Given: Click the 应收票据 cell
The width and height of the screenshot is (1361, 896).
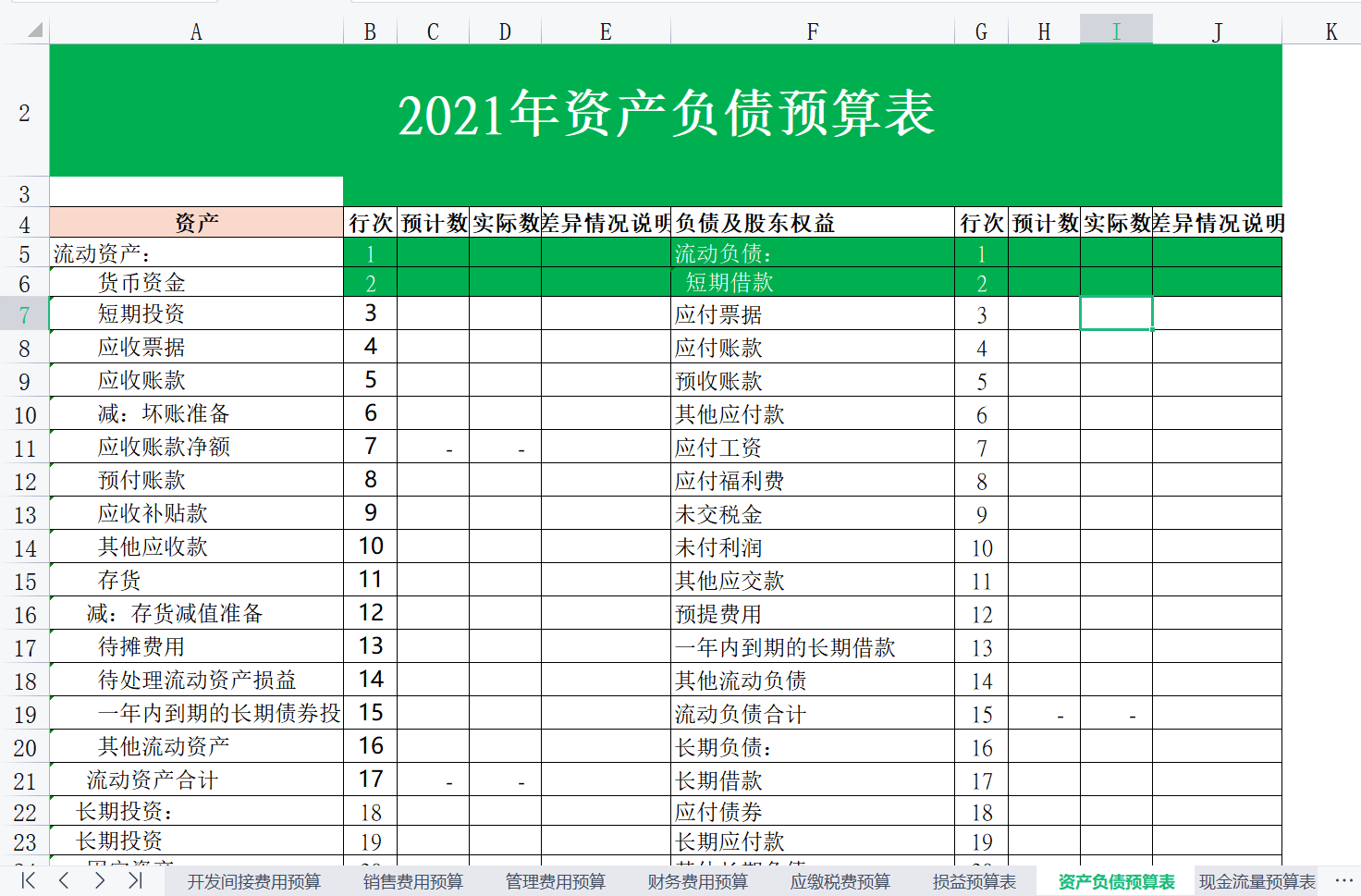Looking at the screenshot, I should click(x=196, y=347).
